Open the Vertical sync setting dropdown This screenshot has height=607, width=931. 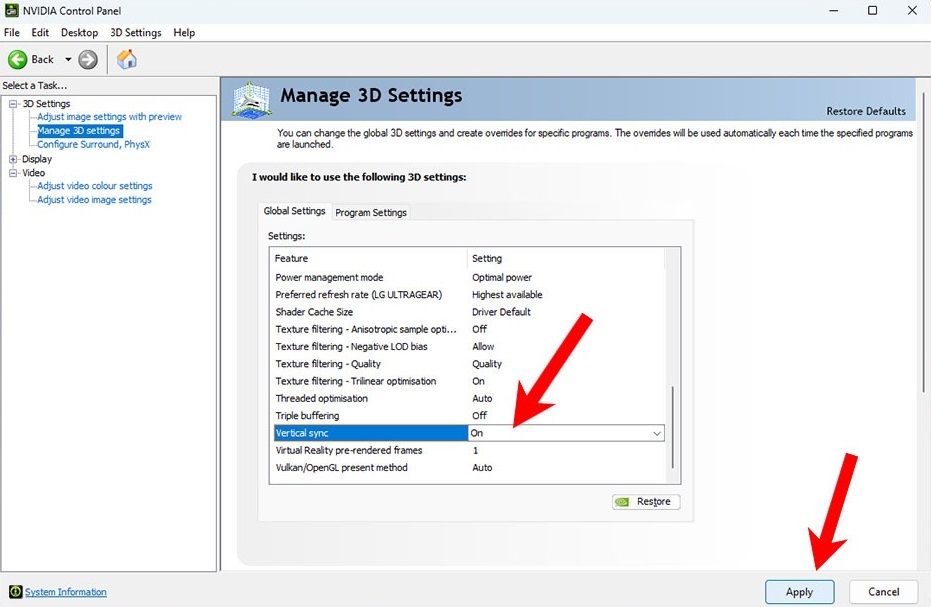point(656,432)
